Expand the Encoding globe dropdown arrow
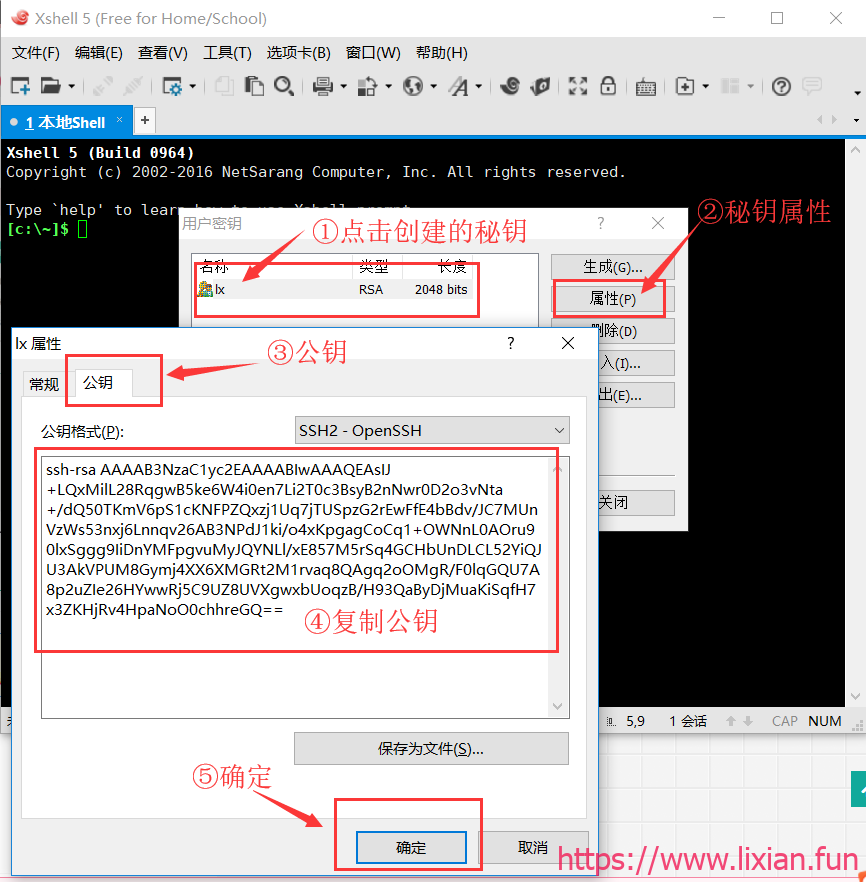 pyautogui.click(x=433, y=87)
